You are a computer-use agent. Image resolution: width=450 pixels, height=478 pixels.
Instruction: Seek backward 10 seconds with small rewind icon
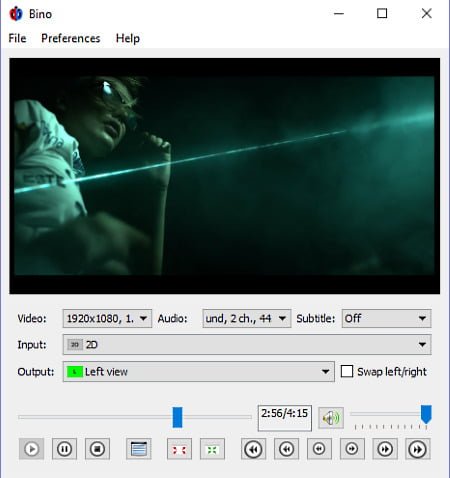(319, 449)
